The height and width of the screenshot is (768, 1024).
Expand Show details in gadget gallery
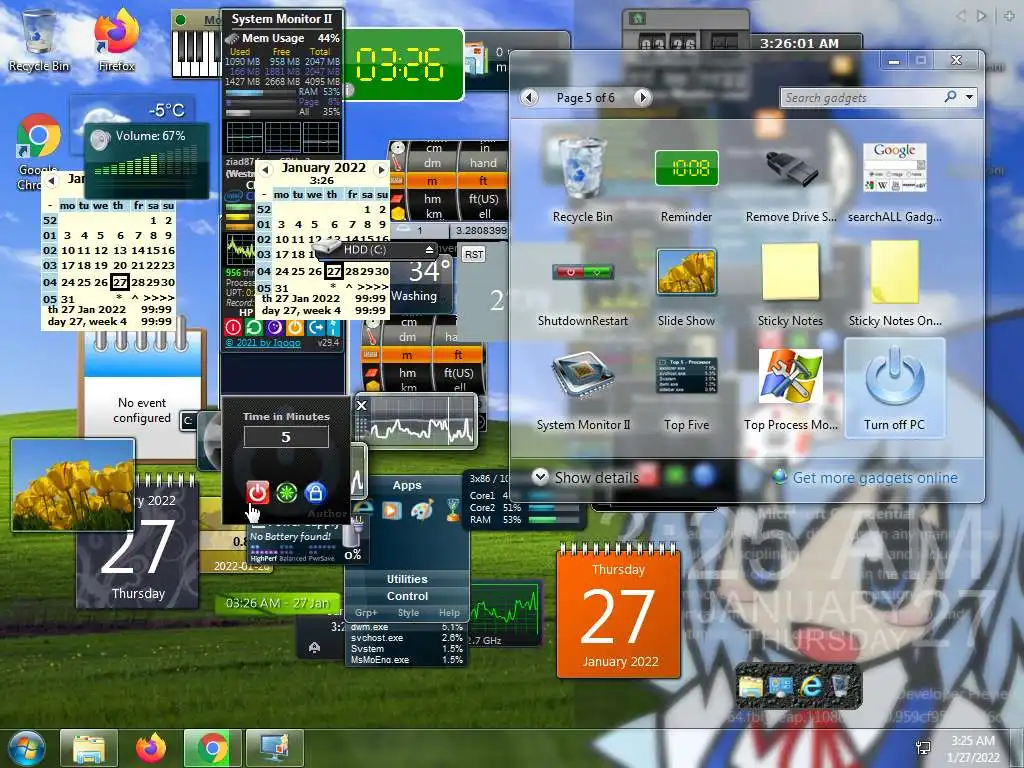[x=586, y=477]
